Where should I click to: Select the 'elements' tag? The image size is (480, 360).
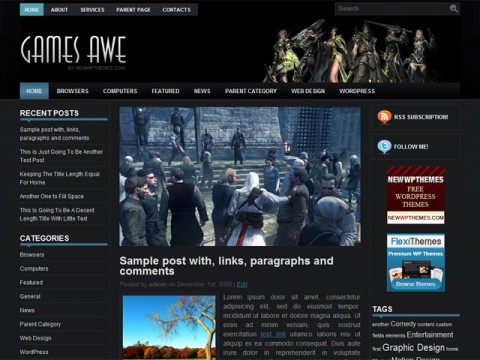coord(395,336)
